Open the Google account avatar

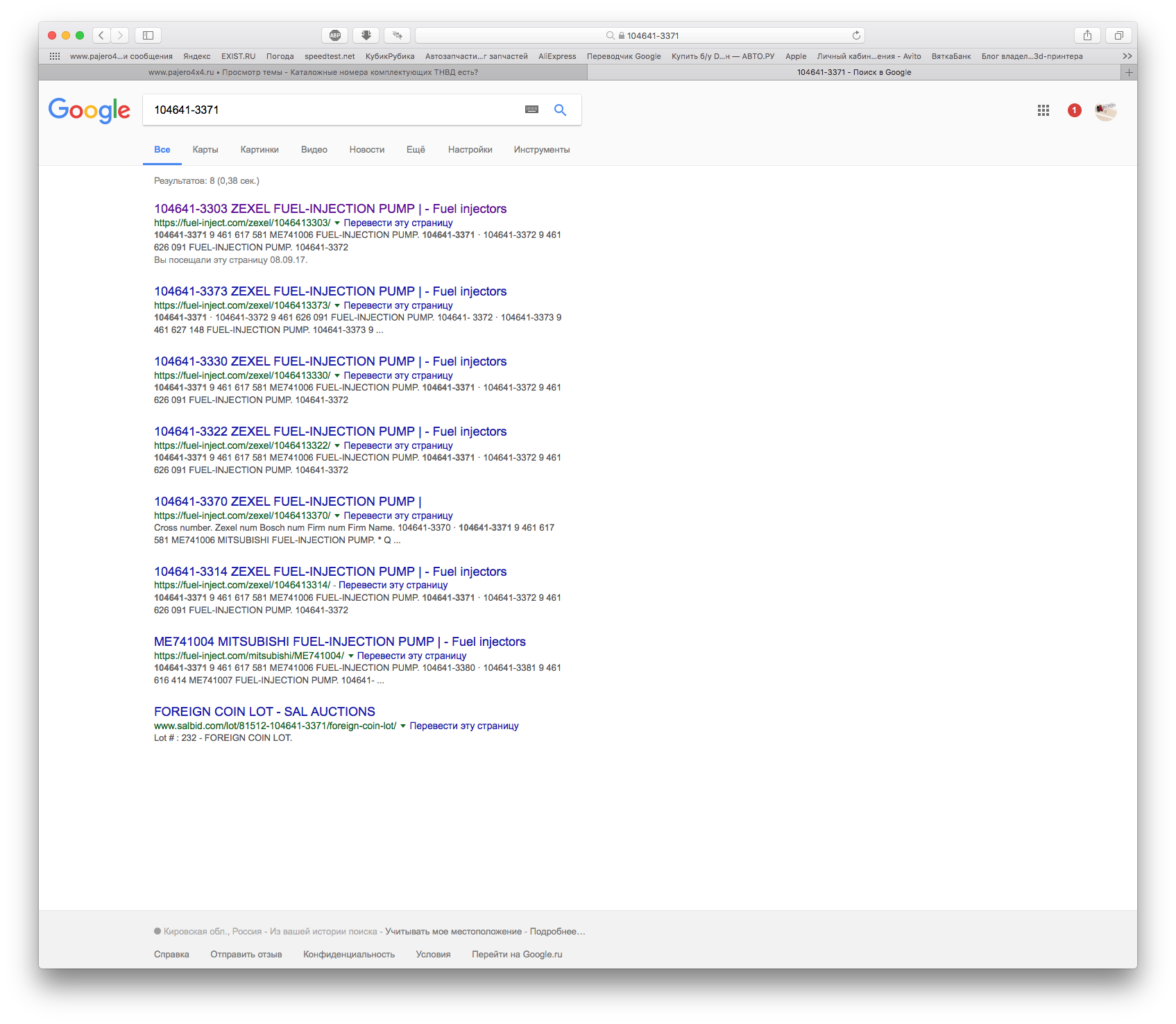pyautogui.click(x=1105, y=110)
